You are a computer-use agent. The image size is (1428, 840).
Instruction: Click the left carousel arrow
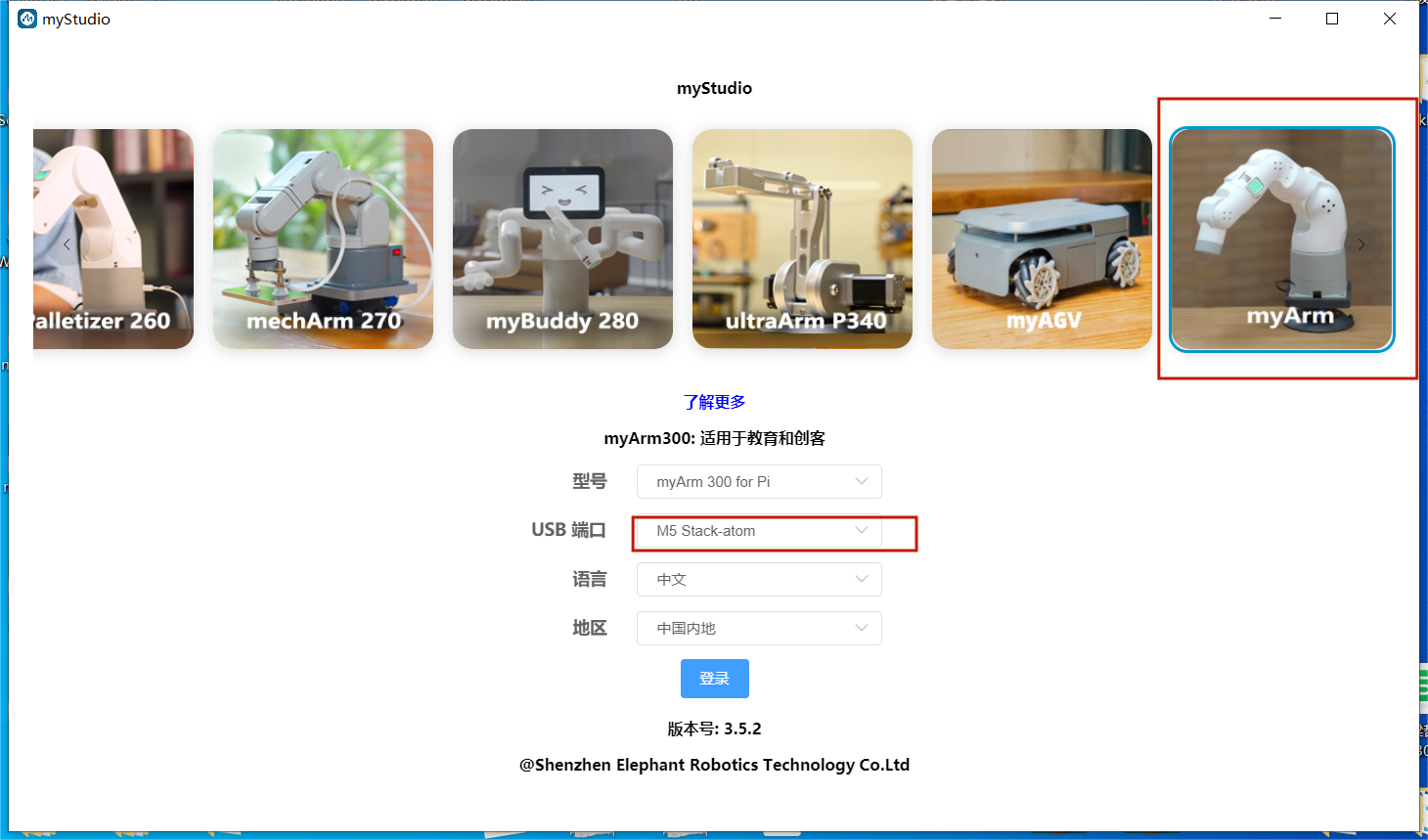pyautogui.click(x=67, y=244)
